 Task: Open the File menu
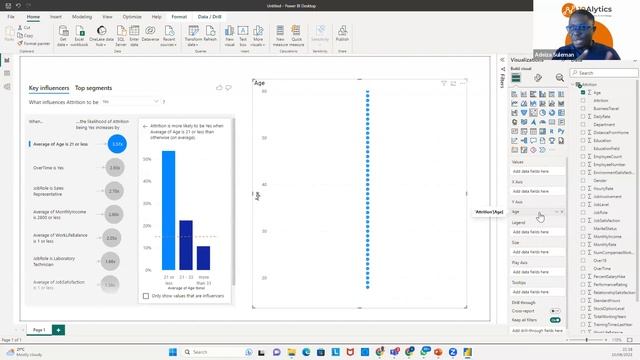tap(11, 17)
